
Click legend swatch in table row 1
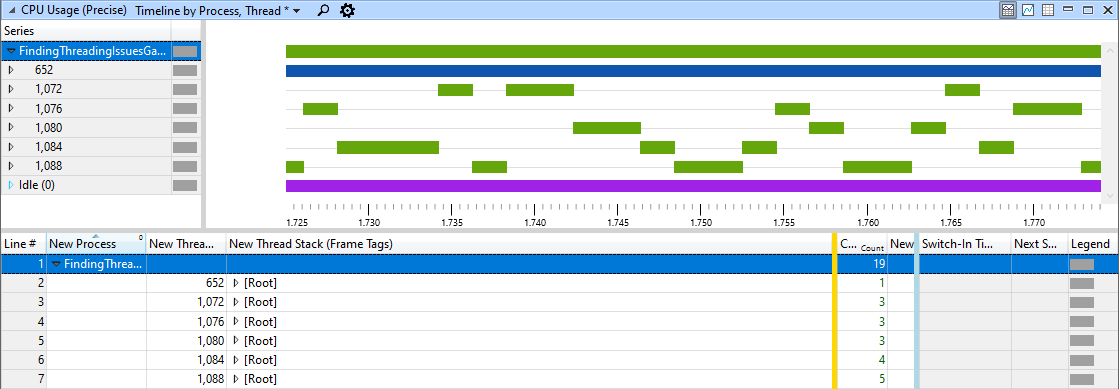point(1081,264)
